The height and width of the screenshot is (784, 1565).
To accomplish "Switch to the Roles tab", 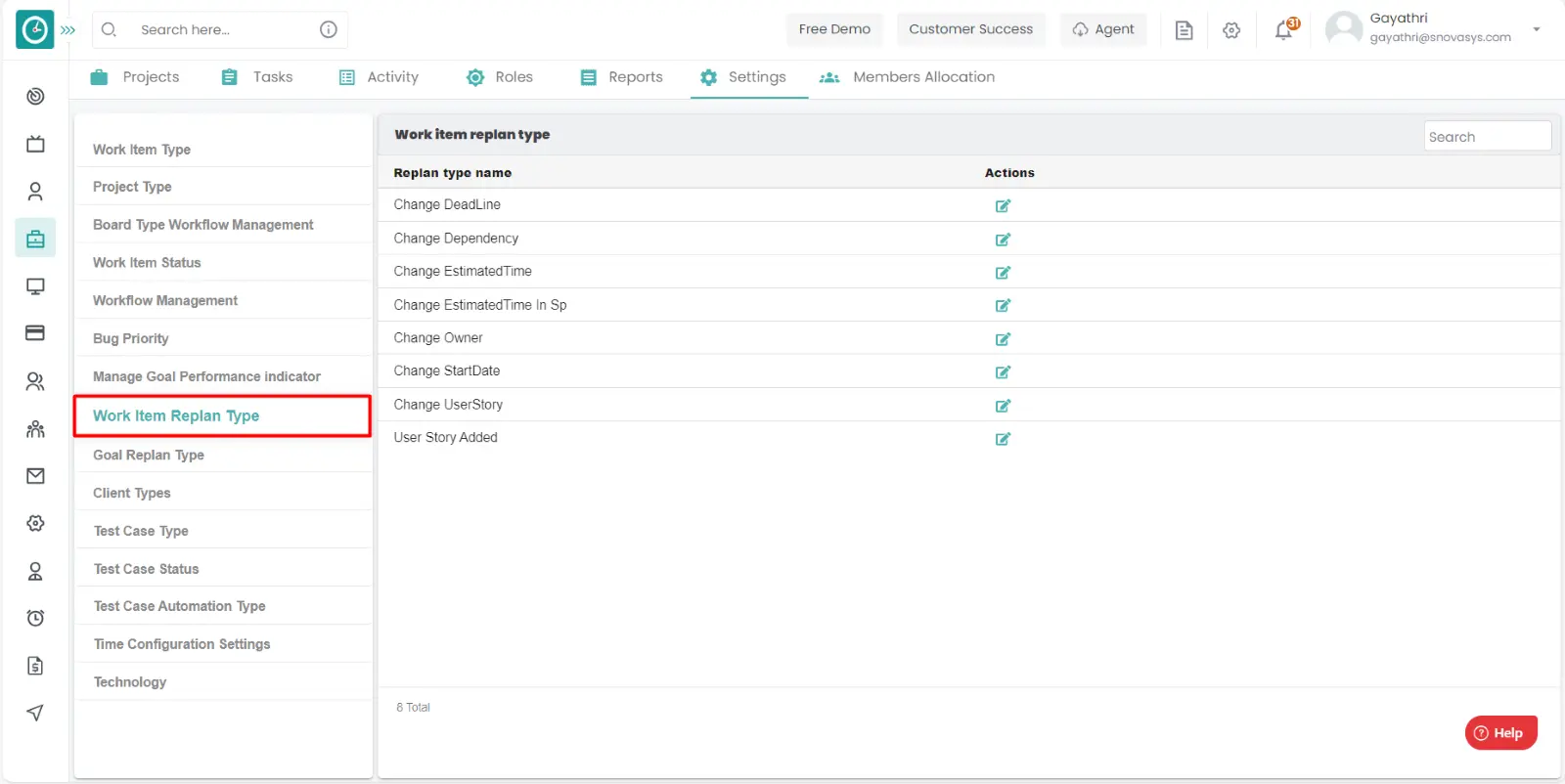I will [500, 77].
